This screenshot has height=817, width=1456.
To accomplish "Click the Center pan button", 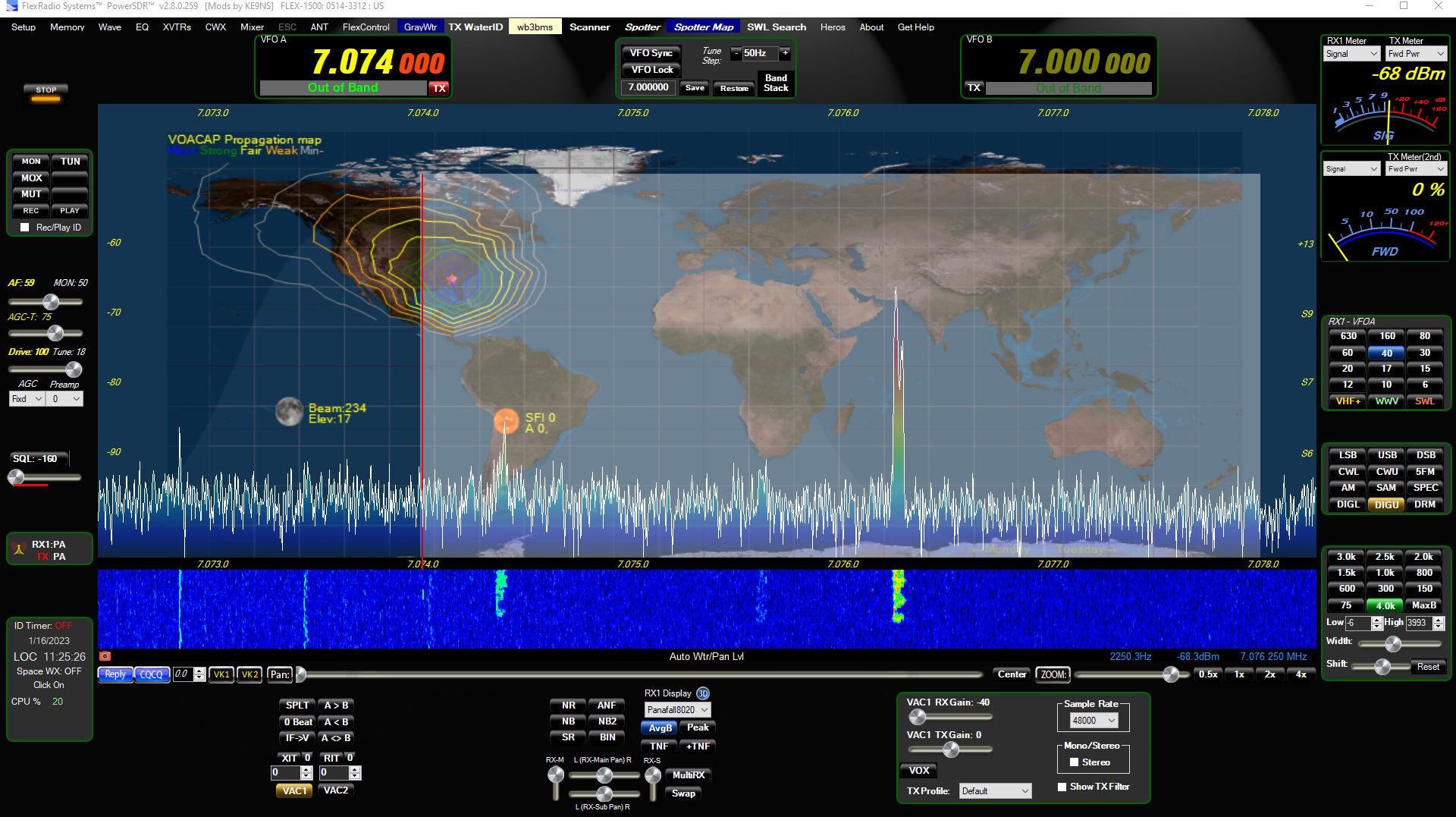I will tap(1012, 674).
